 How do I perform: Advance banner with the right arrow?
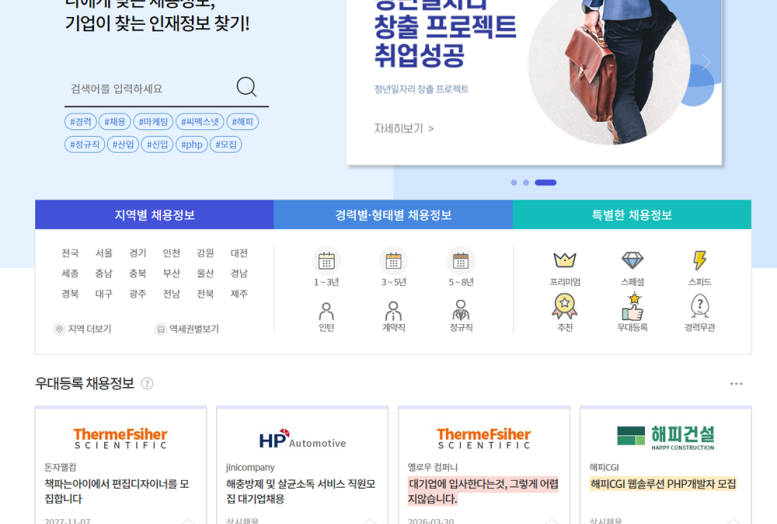706,62
